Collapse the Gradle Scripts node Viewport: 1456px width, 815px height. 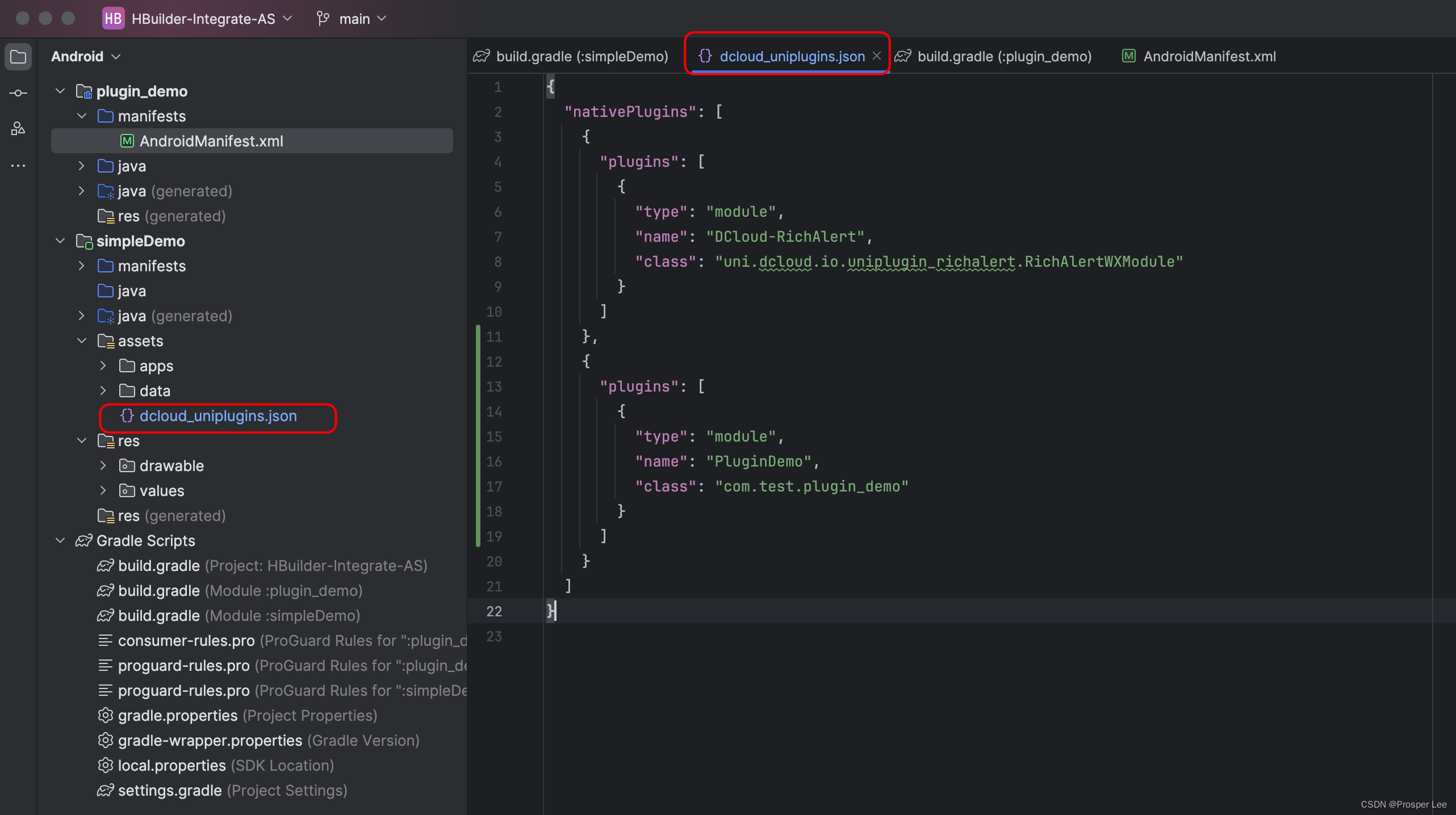click(60, 540)
